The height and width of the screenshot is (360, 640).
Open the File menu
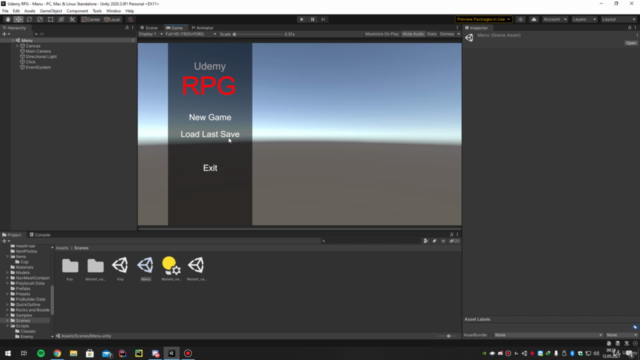[x=5, y=11]
